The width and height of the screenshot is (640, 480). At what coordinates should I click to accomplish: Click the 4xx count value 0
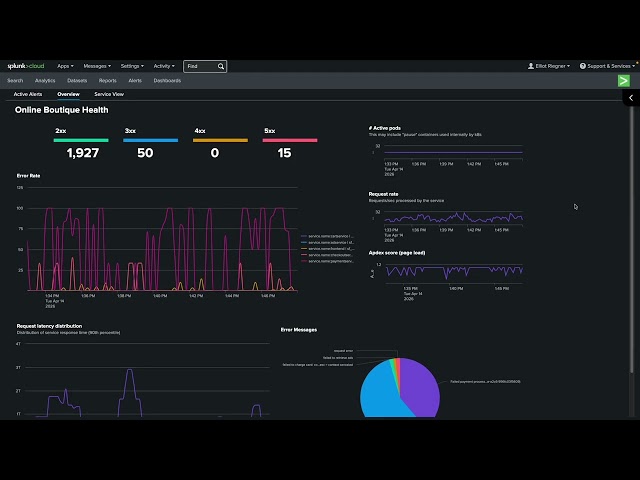[x=215, y=153]
